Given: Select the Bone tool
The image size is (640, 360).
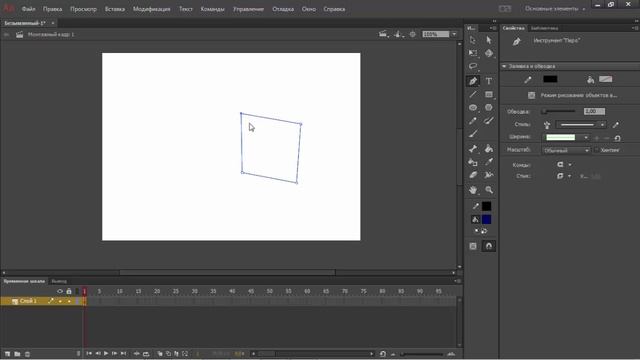Looking at the screenshot, I should [473, 149].
